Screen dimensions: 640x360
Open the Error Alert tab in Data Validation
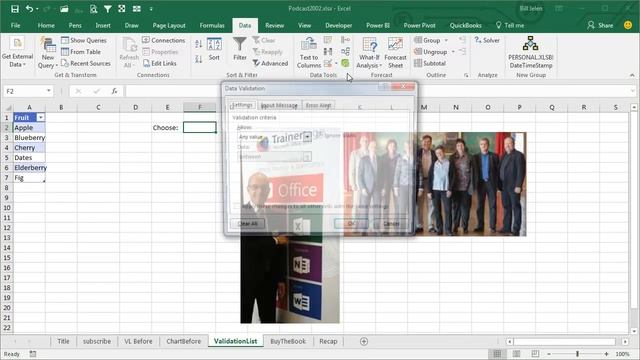click(x=318, y=105)
